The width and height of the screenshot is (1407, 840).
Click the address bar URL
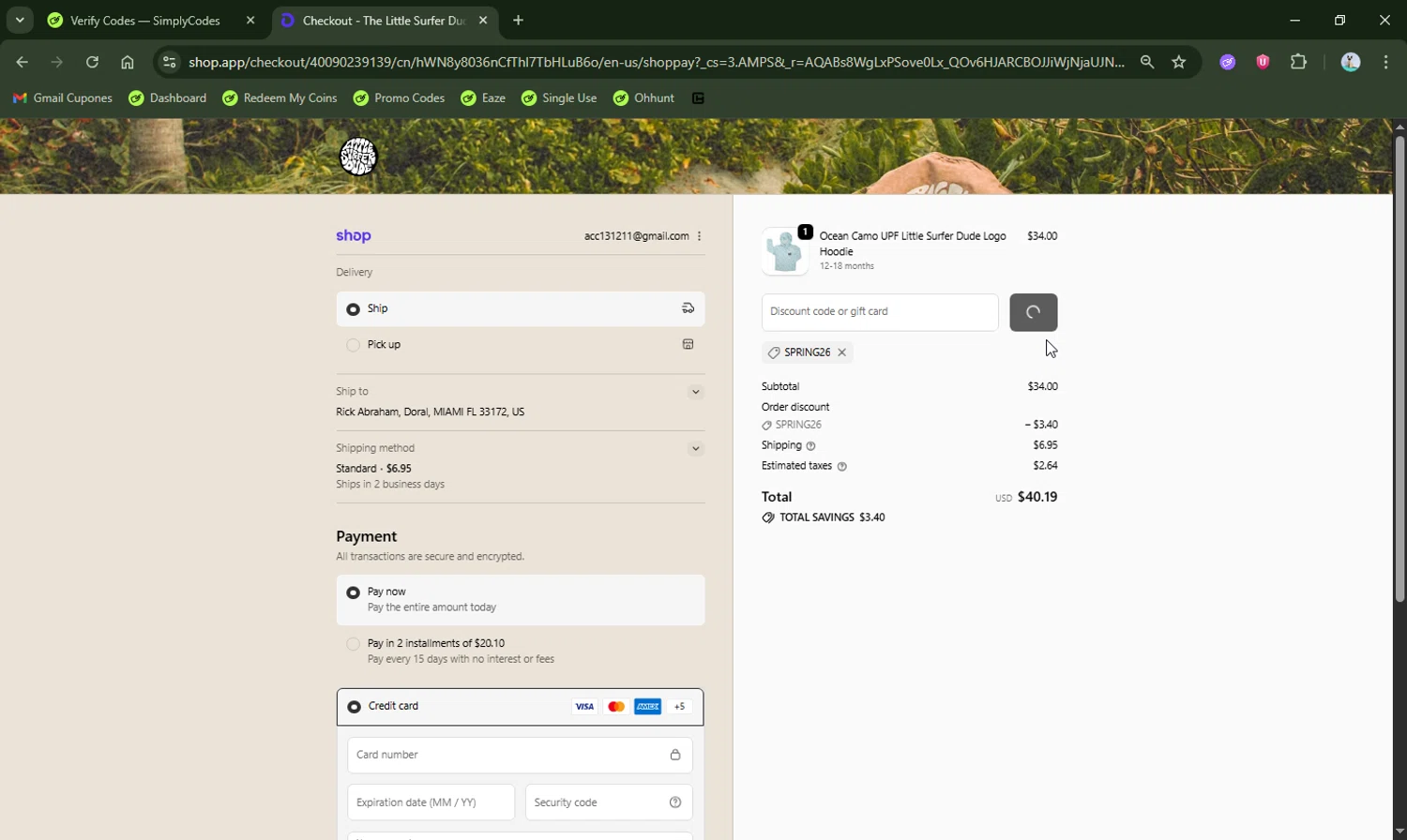(657, 62)
